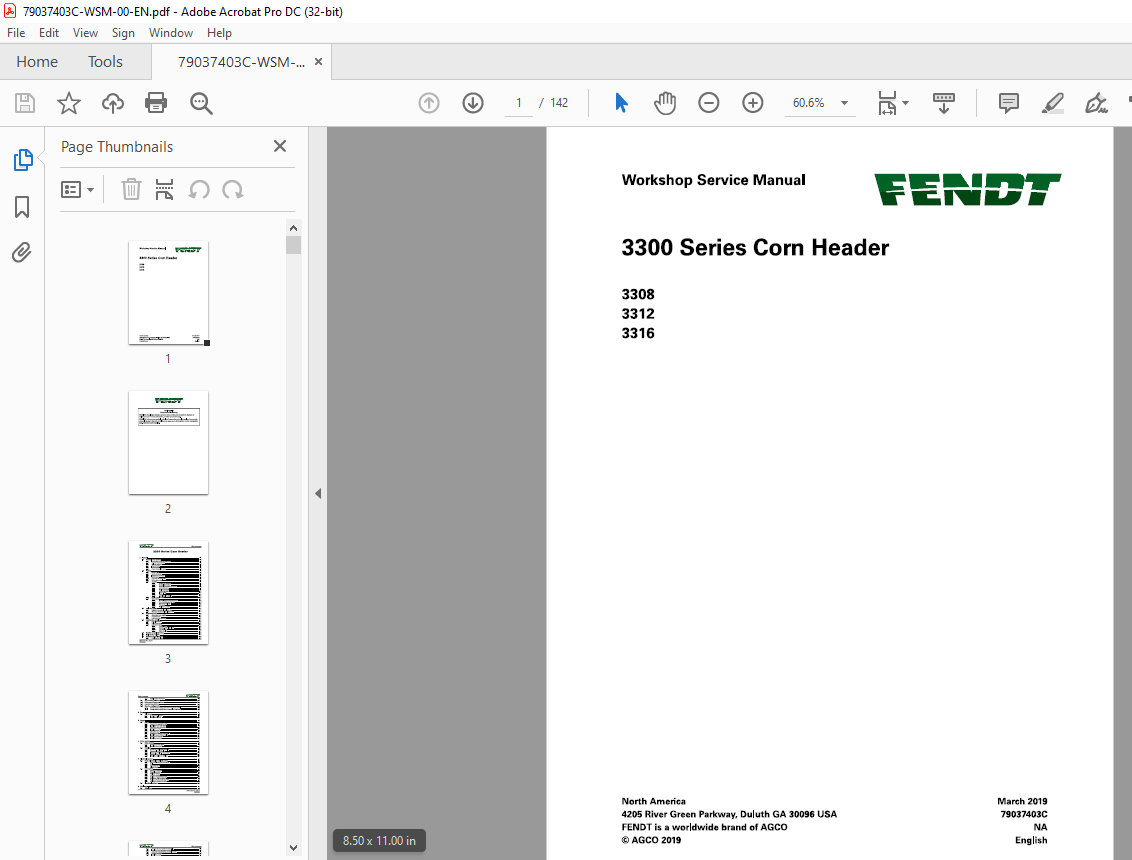Screen dimensions: 1132x860
Task: Click the '3316' model number
Action: click(x=638, y=333)
